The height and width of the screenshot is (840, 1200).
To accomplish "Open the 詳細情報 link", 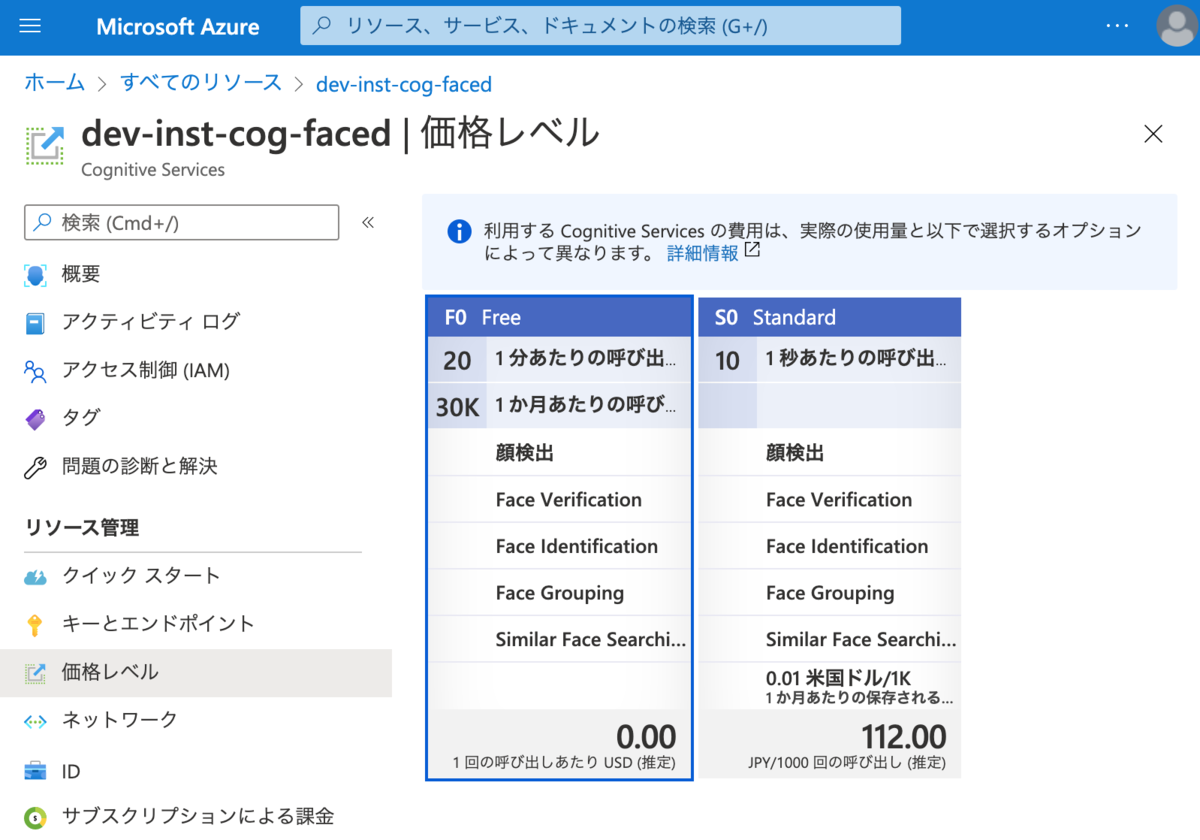I will (703, 254).
